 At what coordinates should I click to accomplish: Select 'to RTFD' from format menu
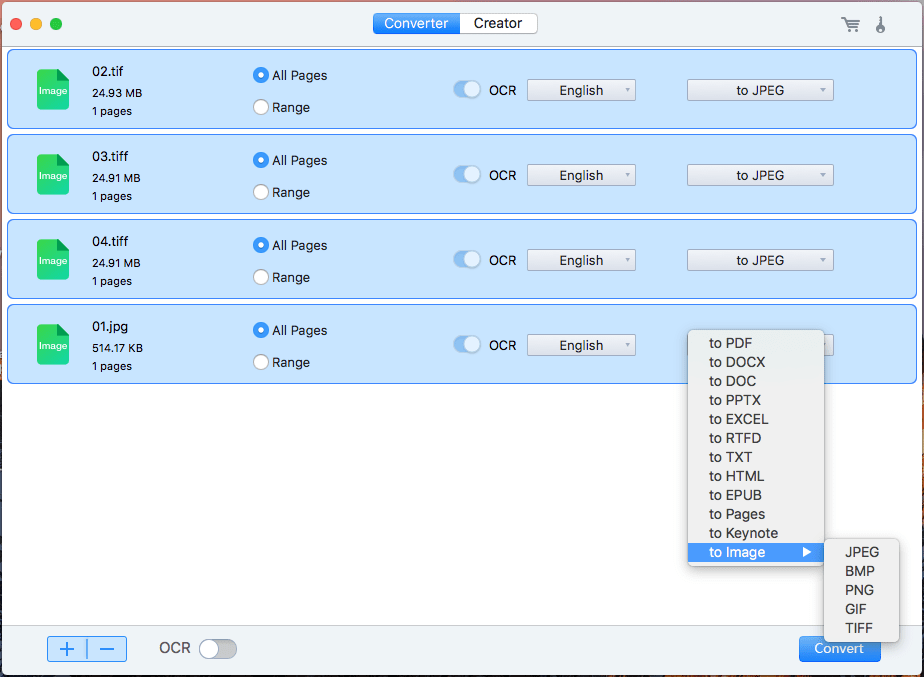pyautogui.click(x=755, y=438)
